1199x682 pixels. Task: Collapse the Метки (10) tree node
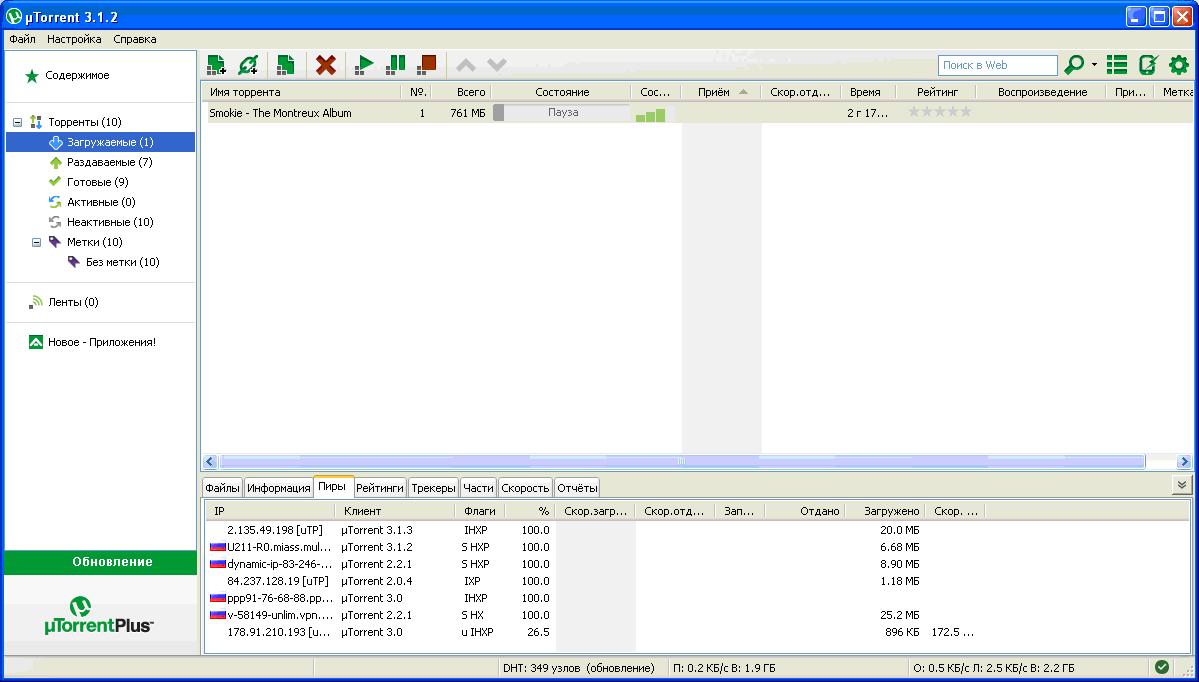pos(36,242)
